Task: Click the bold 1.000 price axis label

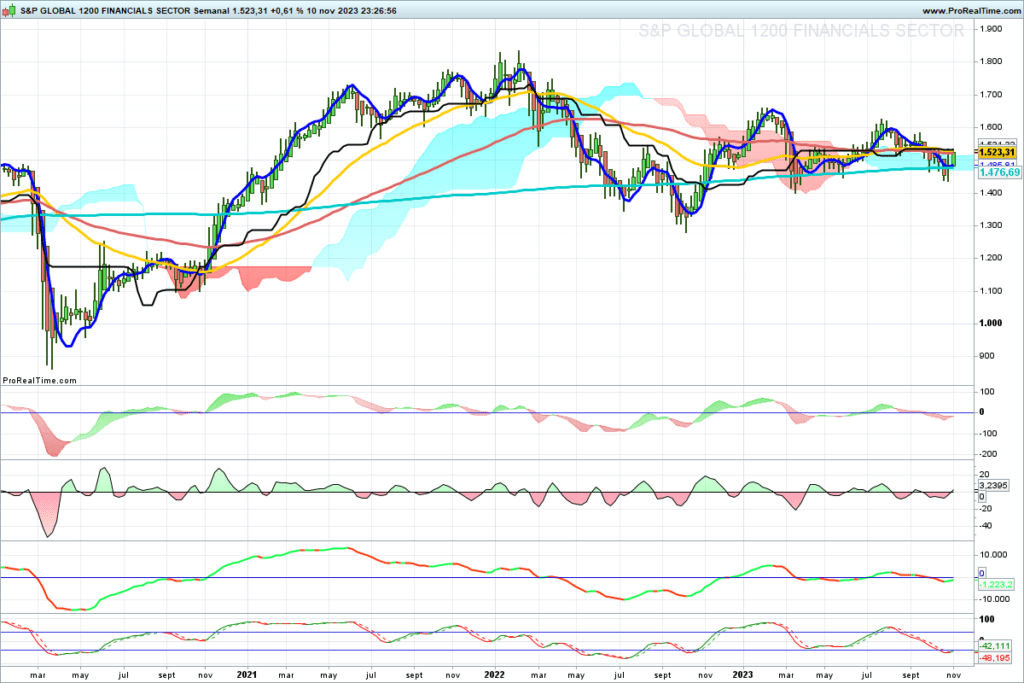Action: click(991, 323)
